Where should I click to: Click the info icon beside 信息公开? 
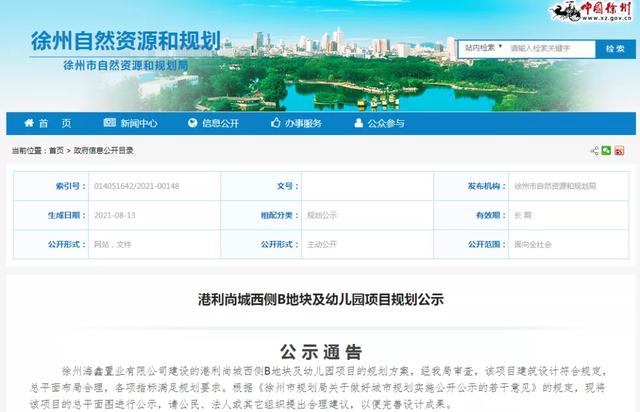click(192, 123)
